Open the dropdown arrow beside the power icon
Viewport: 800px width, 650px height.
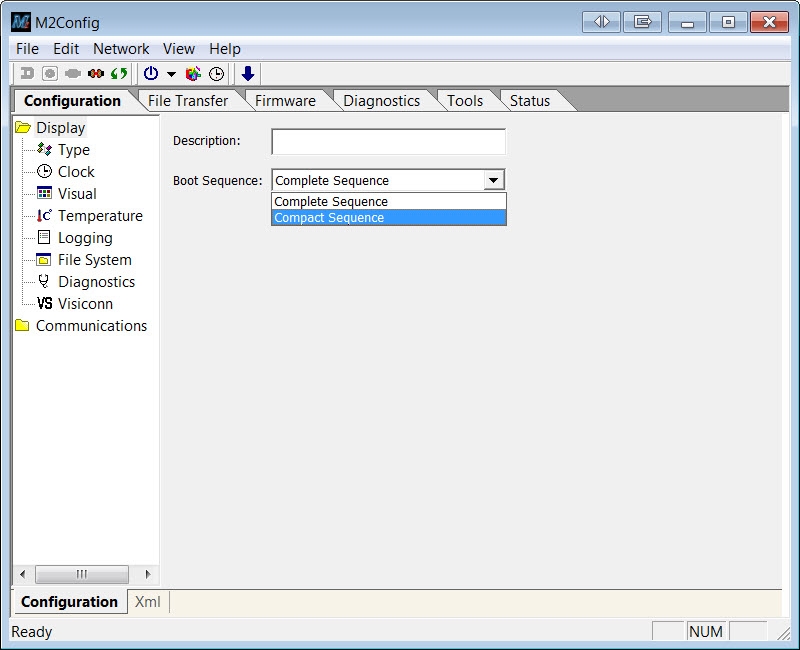point(171,75)
